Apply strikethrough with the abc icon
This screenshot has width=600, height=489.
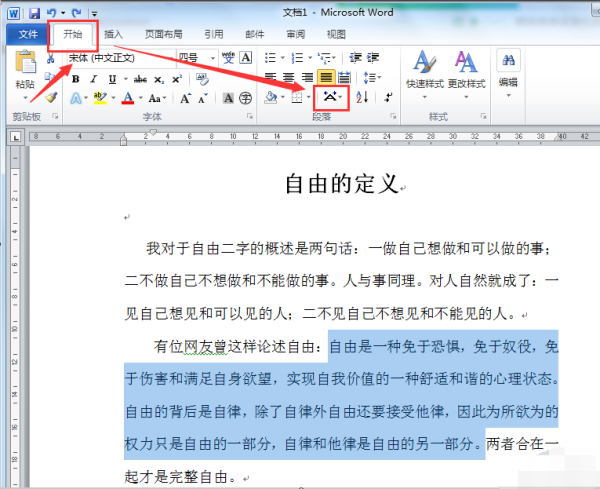tap(140, 79)
